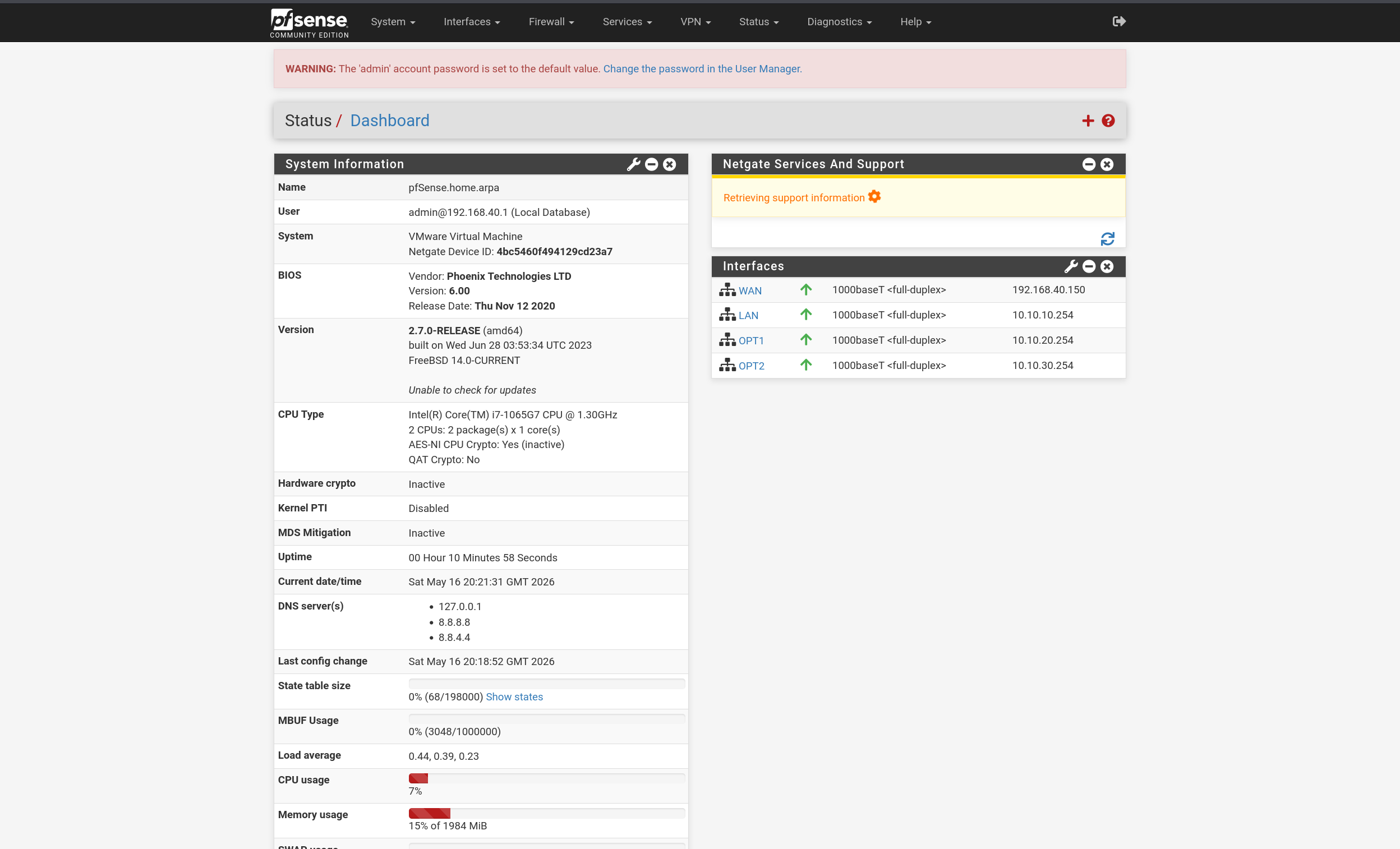
Task: Click the Netgate Services And Support title
Action: (x=813, y=164)
